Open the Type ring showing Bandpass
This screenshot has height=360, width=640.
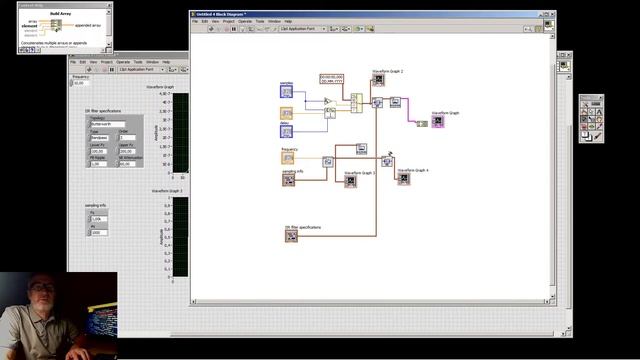100,138
